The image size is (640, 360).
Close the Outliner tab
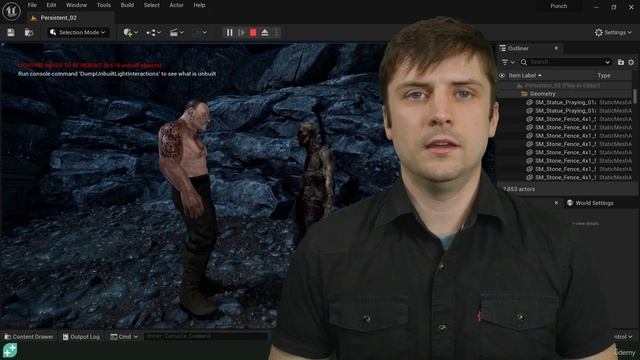coord(556,48)
